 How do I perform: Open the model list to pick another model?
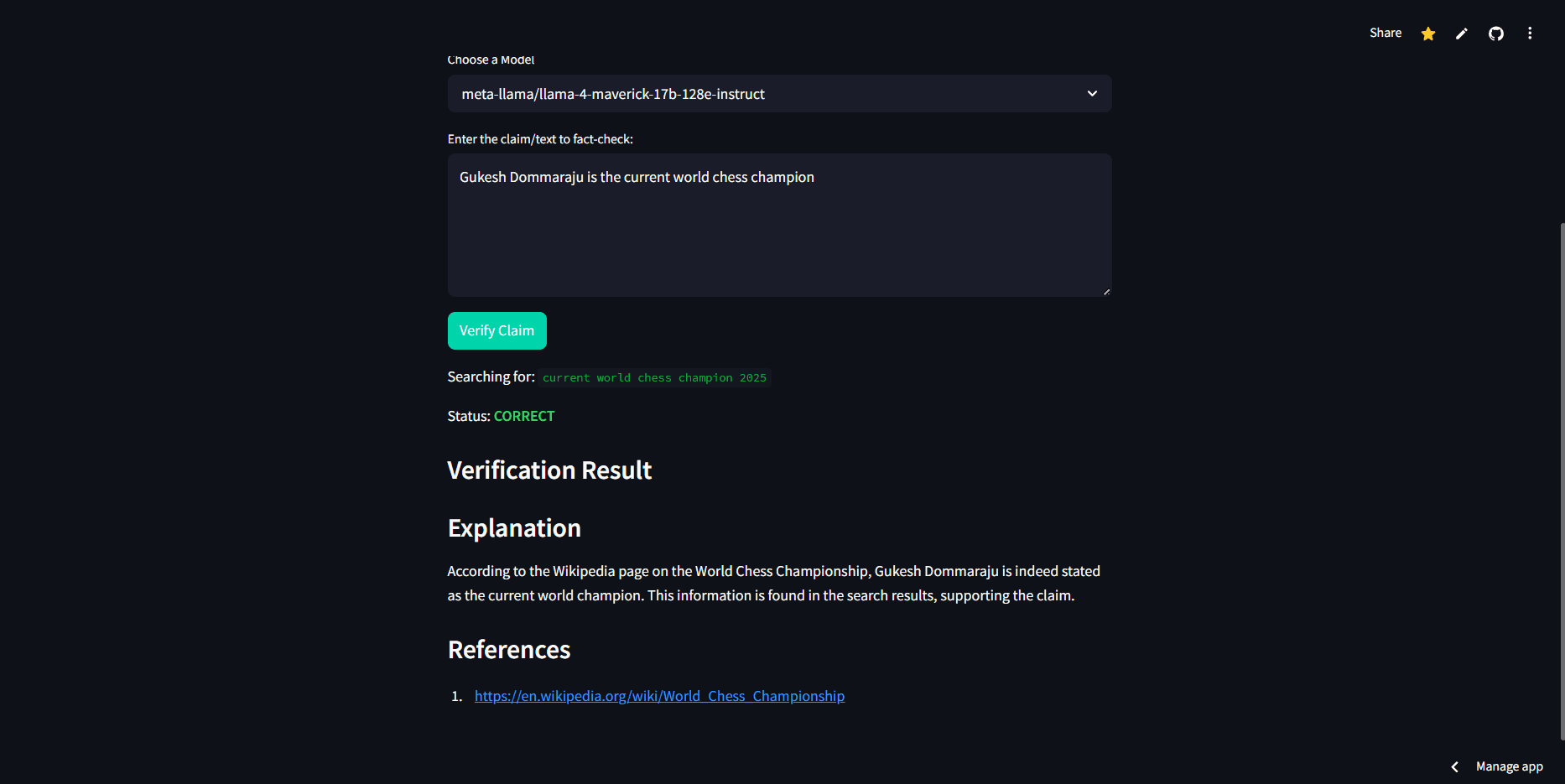[x=779, y=93]
